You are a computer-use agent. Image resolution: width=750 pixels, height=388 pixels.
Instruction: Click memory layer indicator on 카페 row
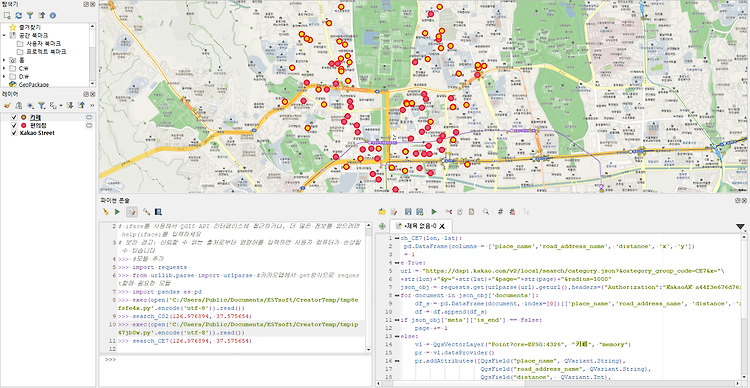(x=88, y=117)
